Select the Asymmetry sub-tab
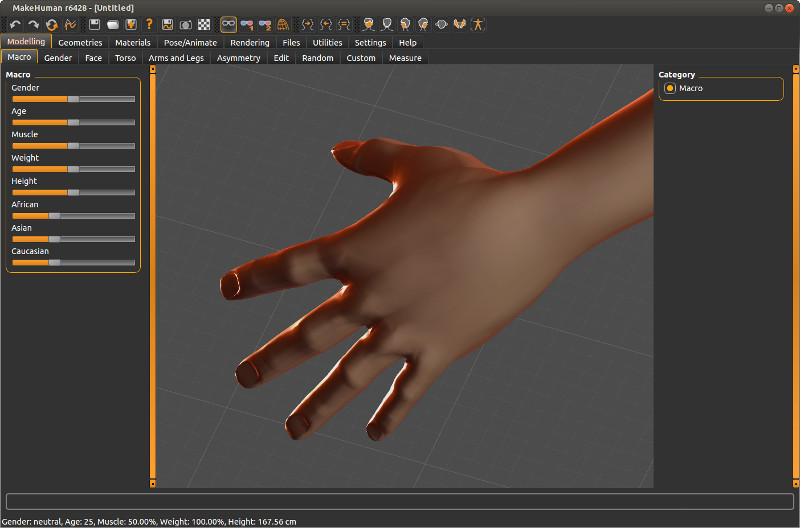The height and width of the screenshot is (528, 800). click(238, 58)
